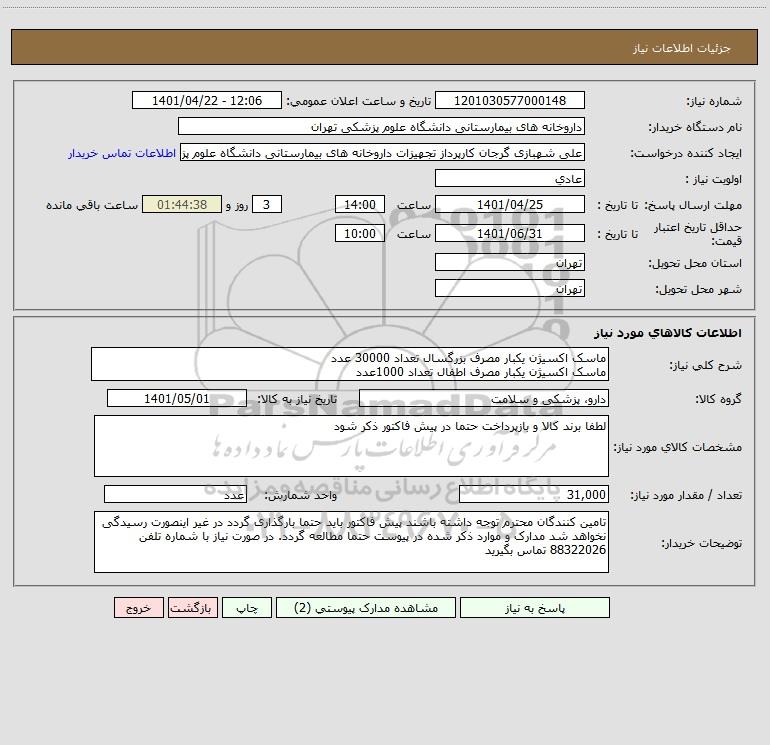Screen dimensions: 770x745
Task: Click label نام دستگاه خریدار
Action: [x=695, y=128]
